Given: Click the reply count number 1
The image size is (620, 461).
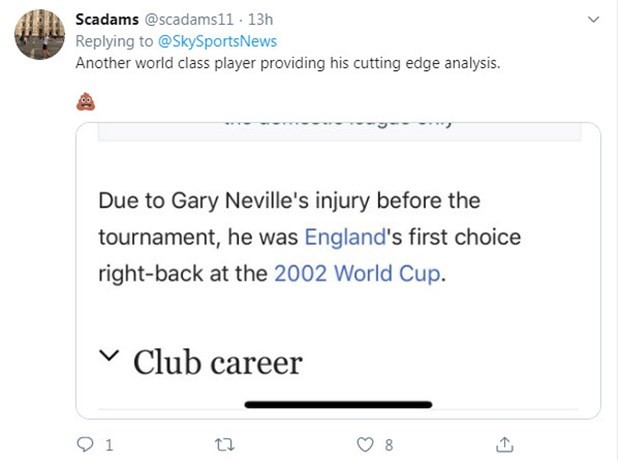Looking at the screenshot, I should click(108, 443).
